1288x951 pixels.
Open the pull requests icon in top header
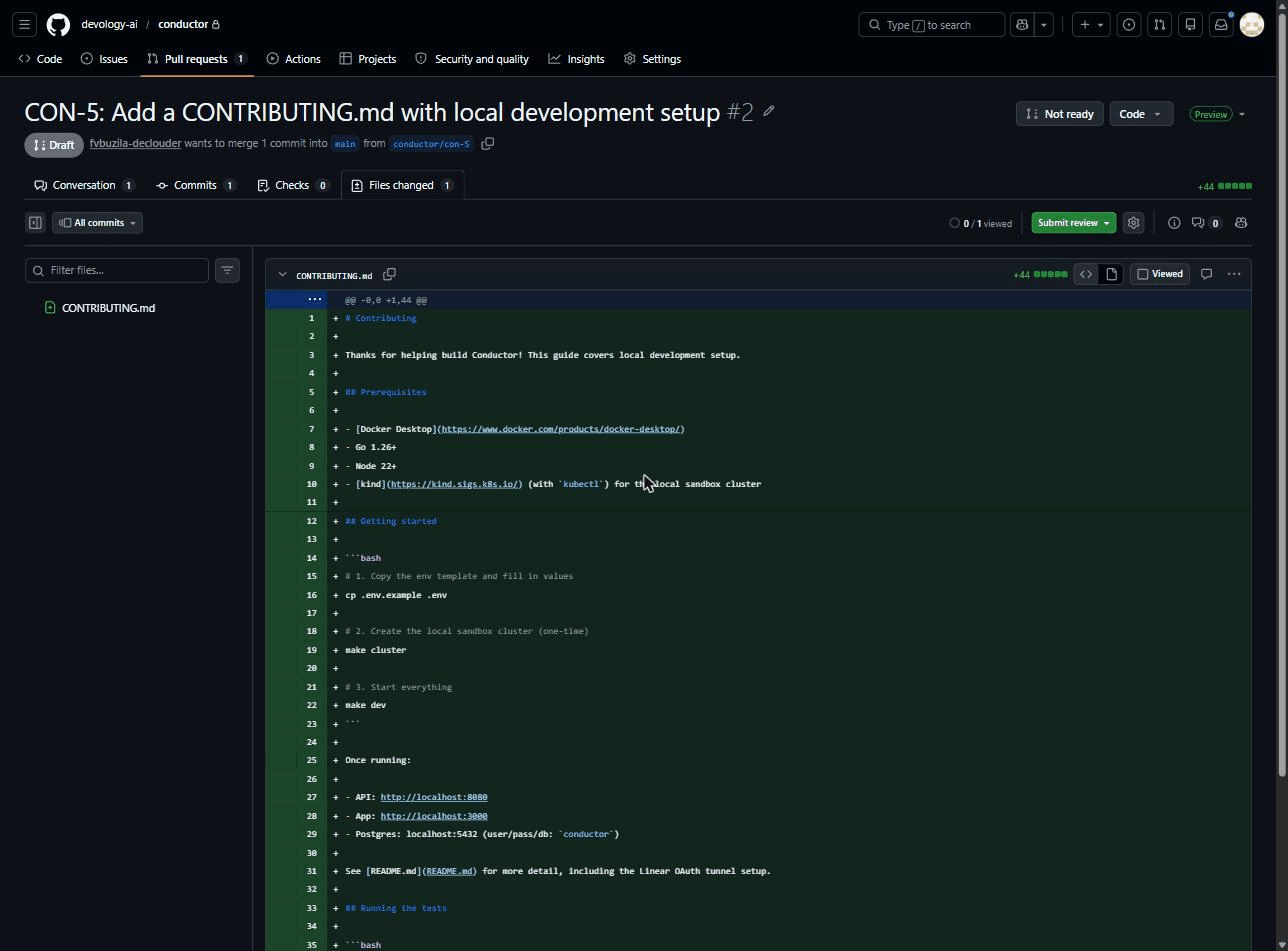pyautogui.click(x=1159, y=24)
